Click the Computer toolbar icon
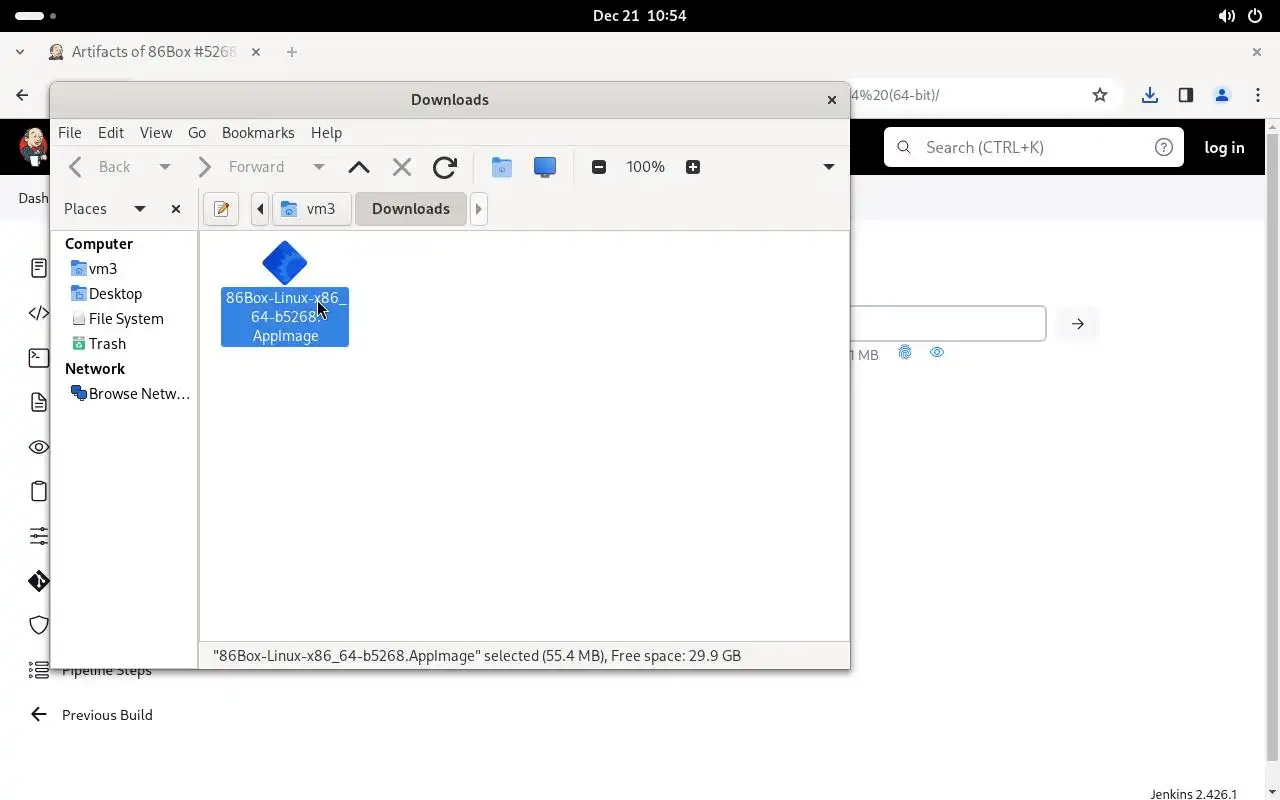Screen dimensions: 1280x800 pyautogui.click(x=545, y=167)
